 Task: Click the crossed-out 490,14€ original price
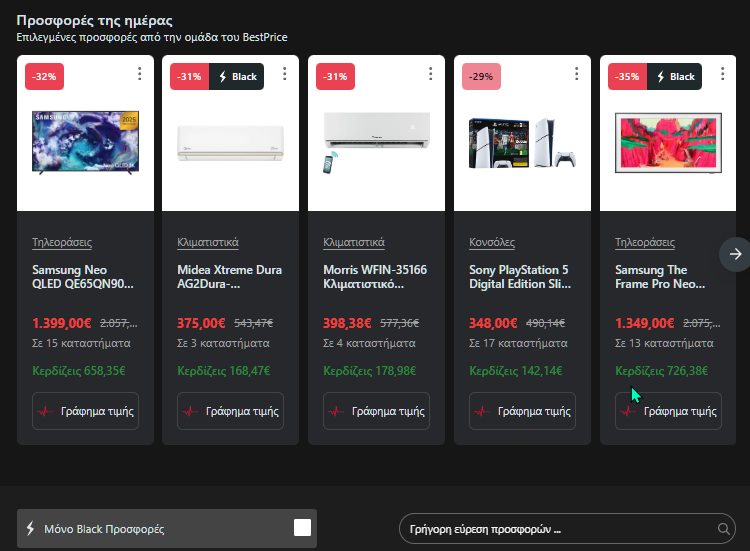click(x=545, y=324)
